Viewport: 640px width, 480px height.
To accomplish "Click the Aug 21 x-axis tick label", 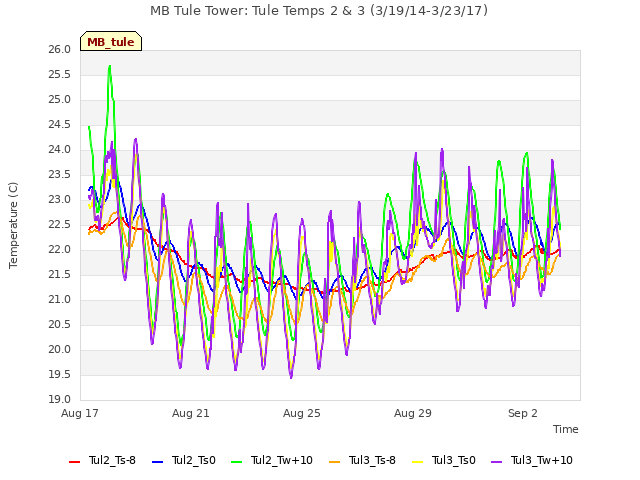I will click(191, 413).
